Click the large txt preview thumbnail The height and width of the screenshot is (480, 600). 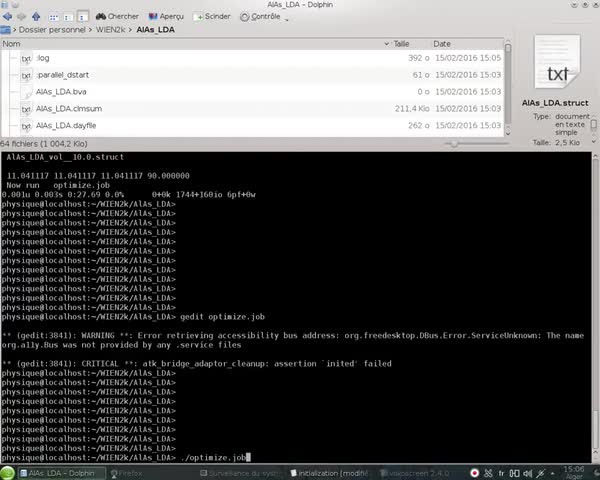point(557,62)
